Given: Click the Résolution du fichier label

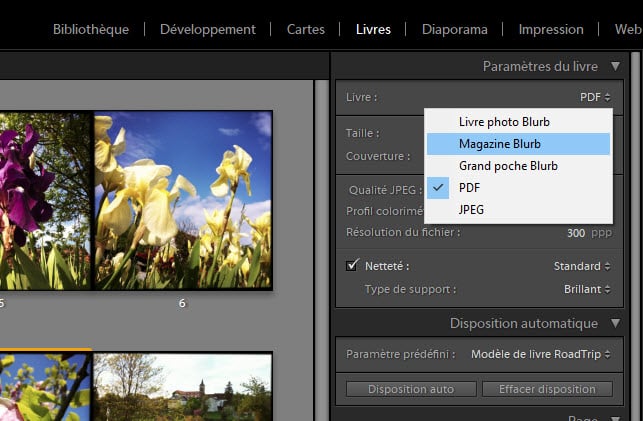Looking at the screenshot, I should (x=403, y=232).
